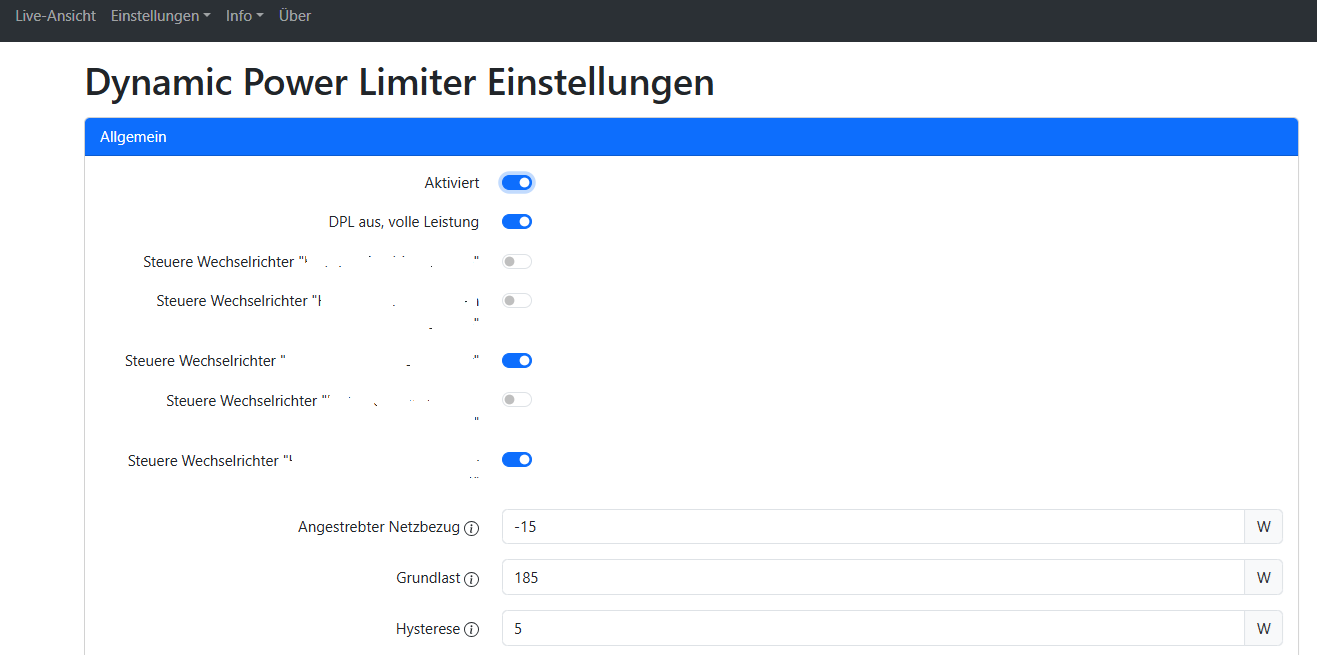The height and width of the screenshot is (655, 1317).
Task: Select the Hysterese value field
Action: tap(872, 629)
